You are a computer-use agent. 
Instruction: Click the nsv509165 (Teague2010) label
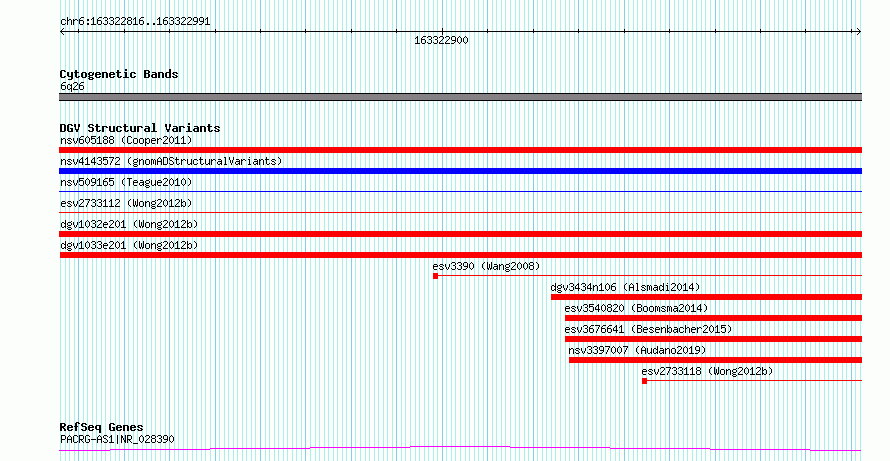click(x=126, y=182)
